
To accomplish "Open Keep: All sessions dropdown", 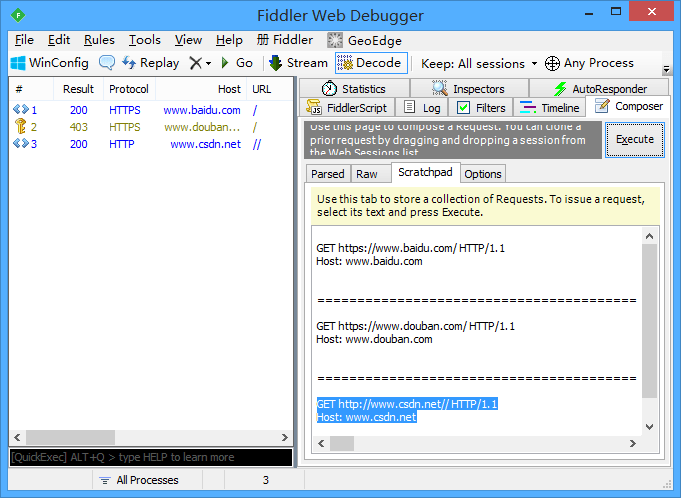I will (479, 64).
